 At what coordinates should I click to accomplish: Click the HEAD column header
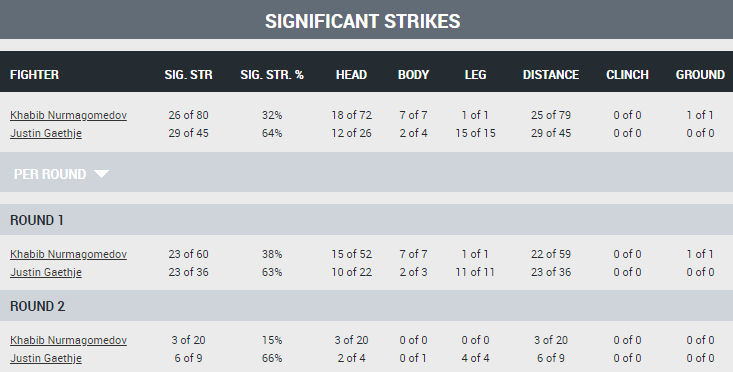(351, 75)
